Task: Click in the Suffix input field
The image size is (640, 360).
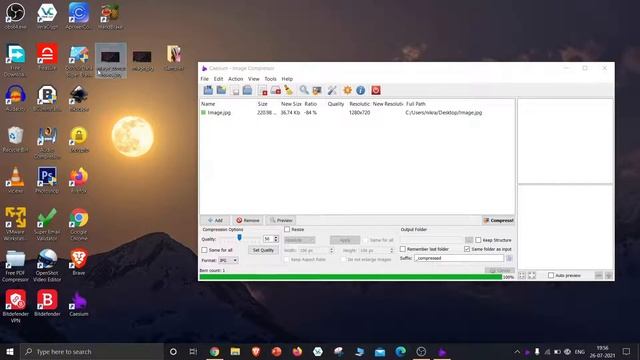Action: pos(459,258)
